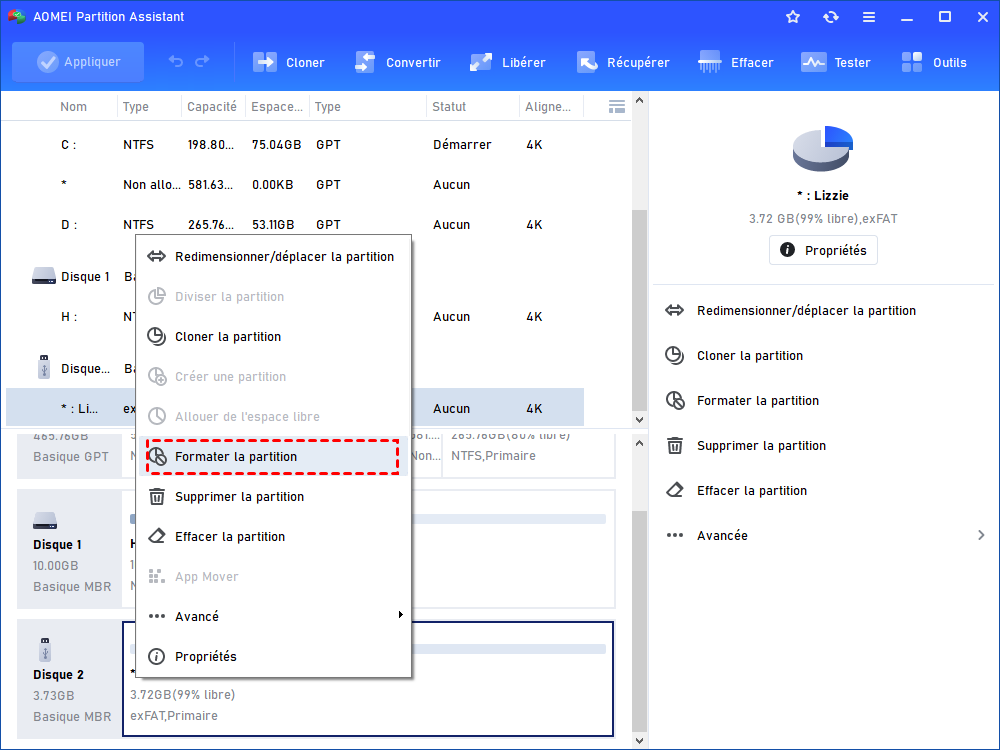This screenshot has width=1000, height=750.
Task: Click the Cloner toolbar icon
Action: click(266, 62)
